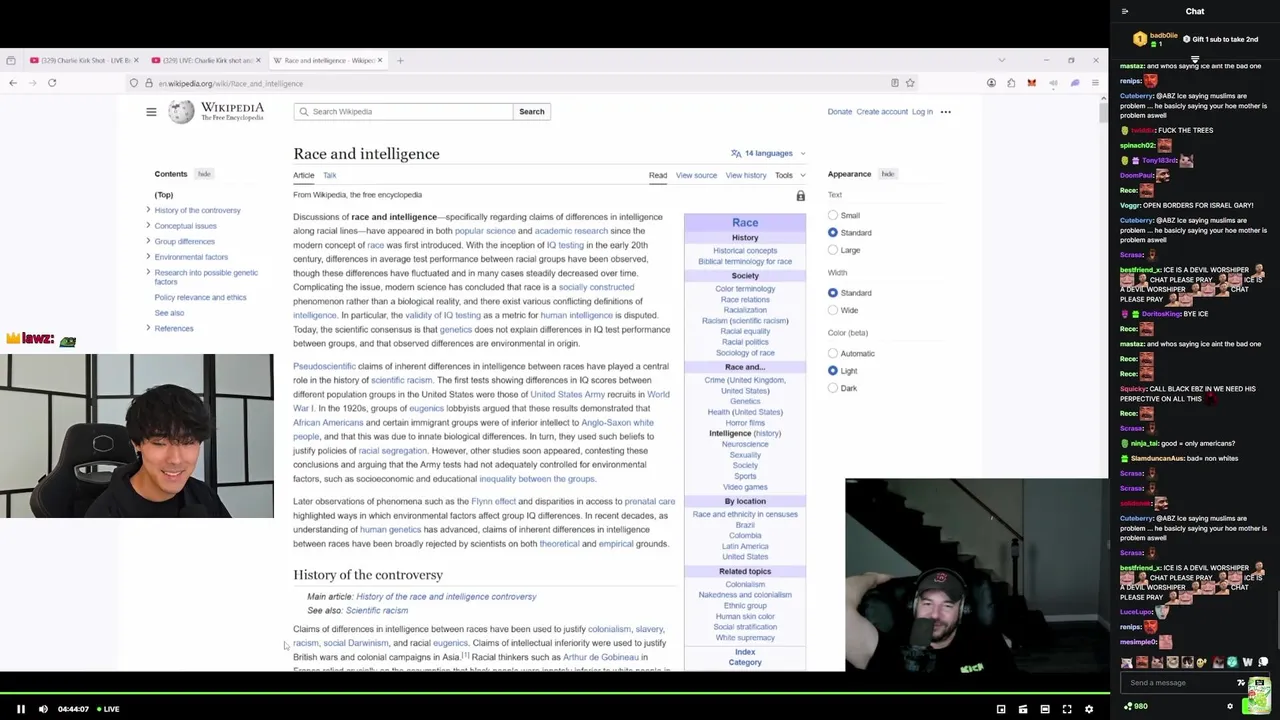
Task: Select the Article tab
Action: tap(303, 175)
